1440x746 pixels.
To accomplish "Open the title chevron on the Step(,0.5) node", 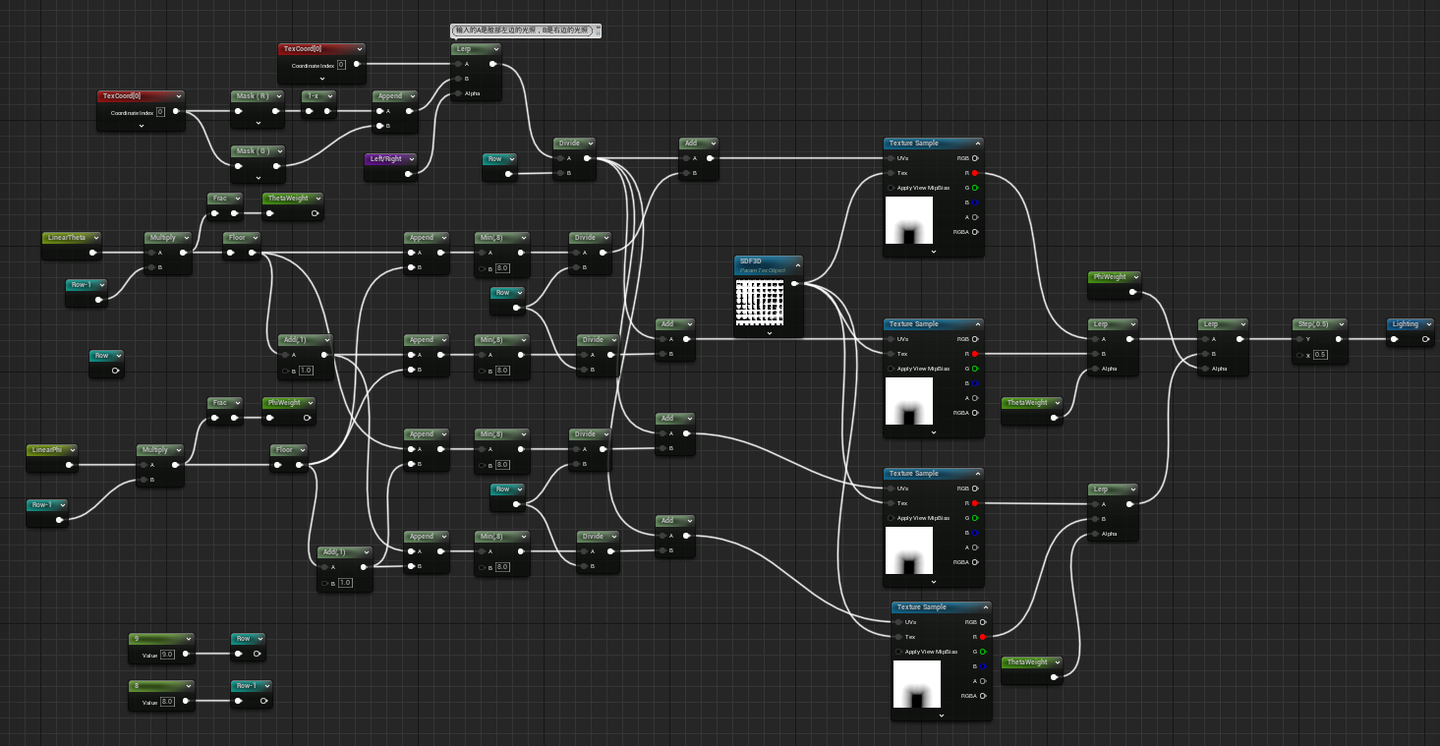I will pos(1340,324).
